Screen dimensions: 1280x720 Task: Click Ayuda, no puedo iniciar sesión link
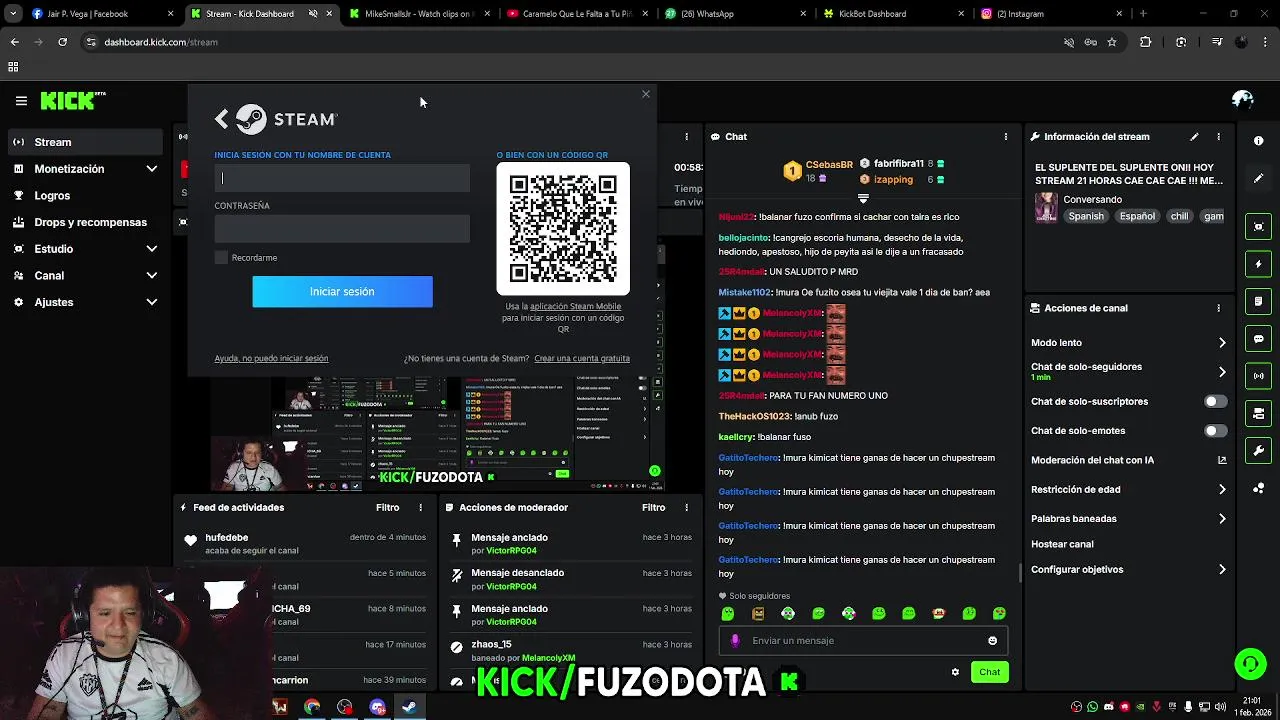coord(271,358)
